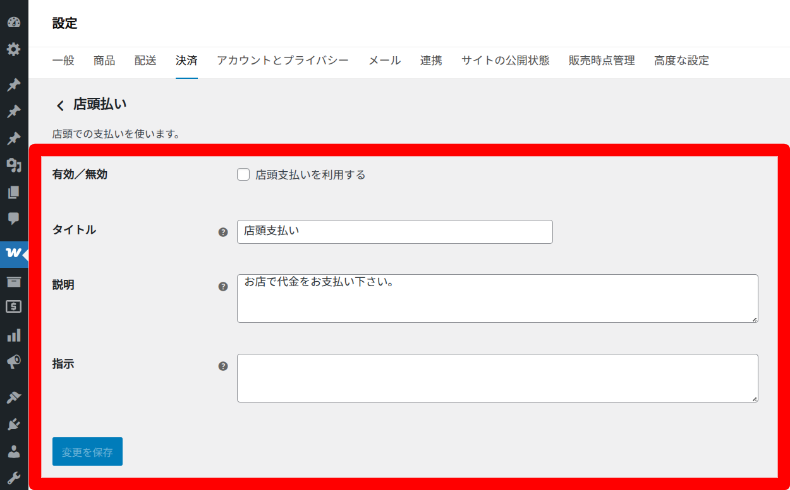Select the 決済 tab

(186, 60)
